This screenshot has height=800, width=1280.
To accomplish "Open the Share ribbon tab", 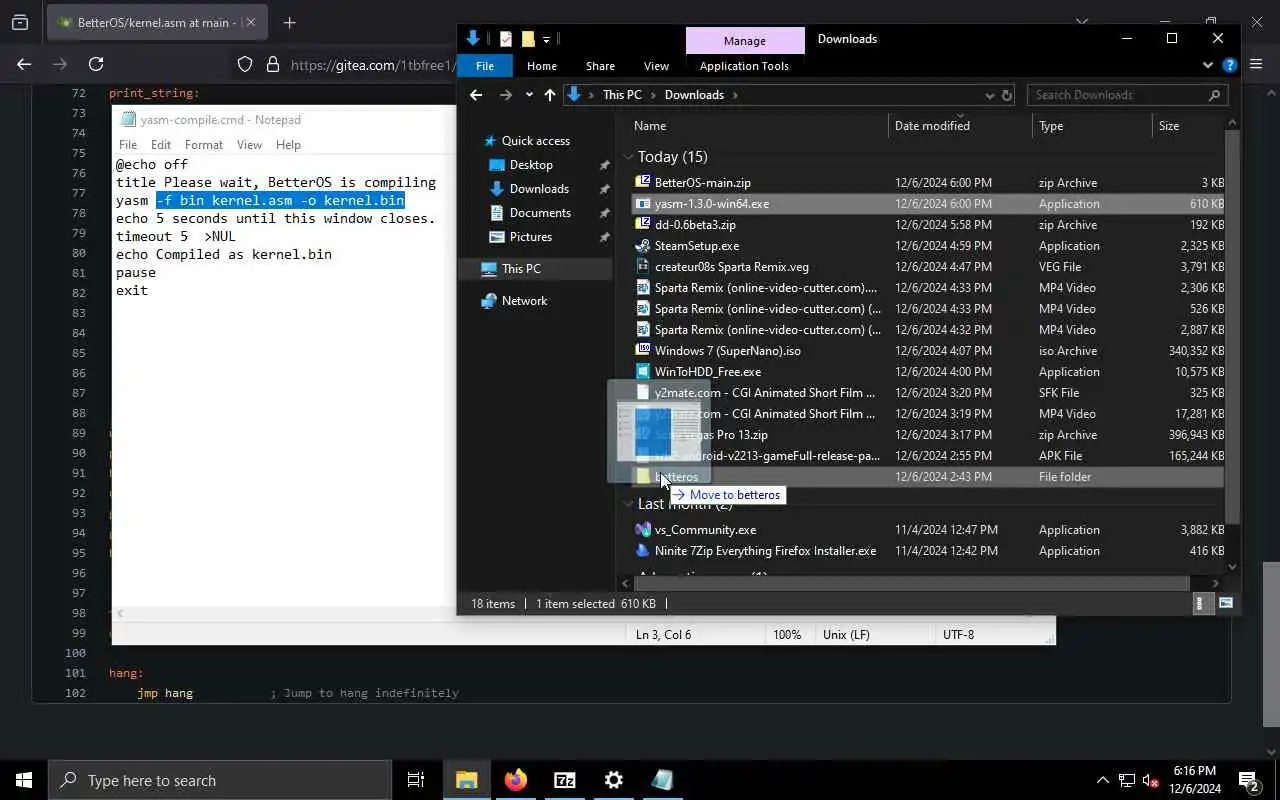I will 600,66.
